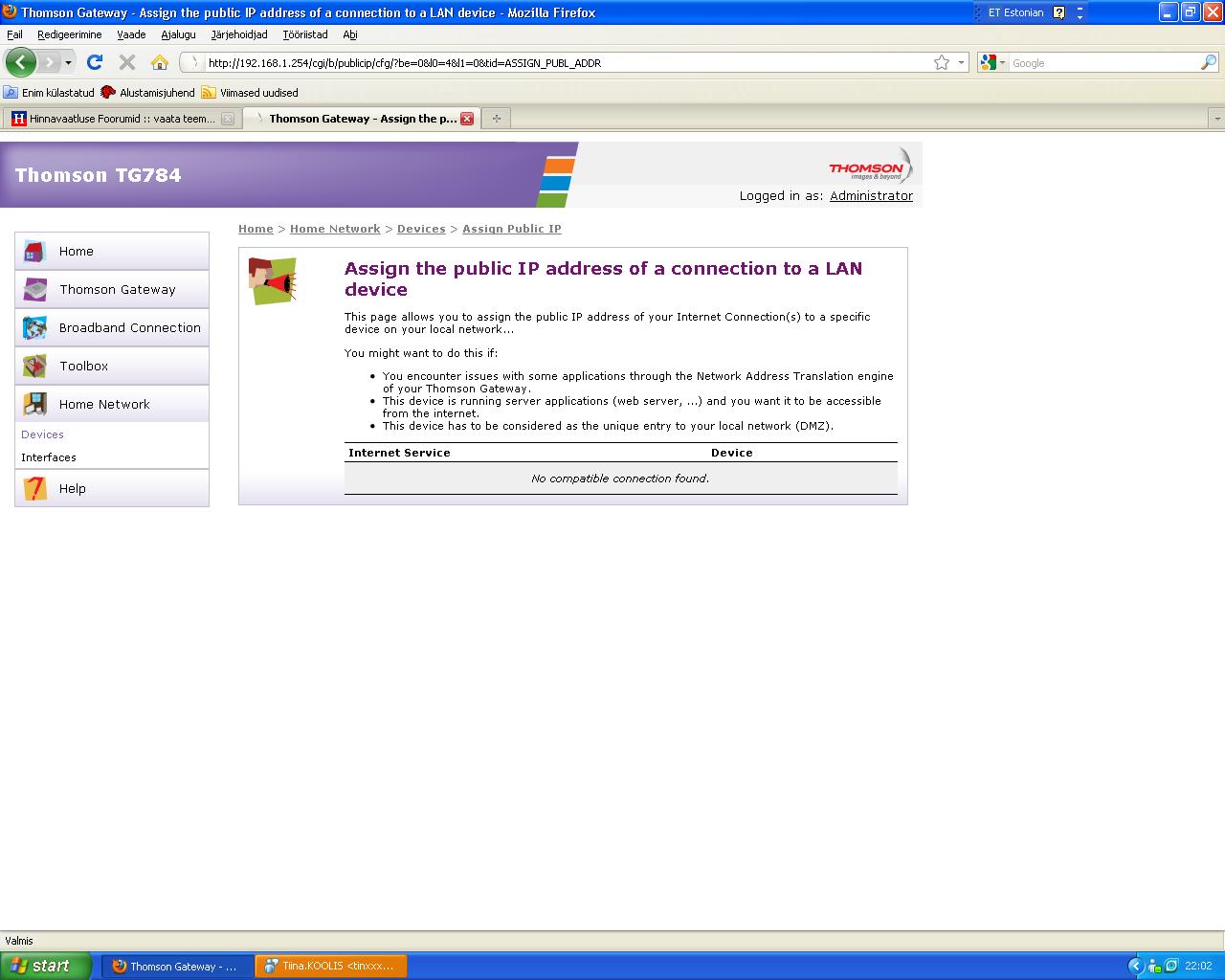1225x980 pixels.
Task: Open the Järjehoidjad menu
Action: [x=239, y=34]
